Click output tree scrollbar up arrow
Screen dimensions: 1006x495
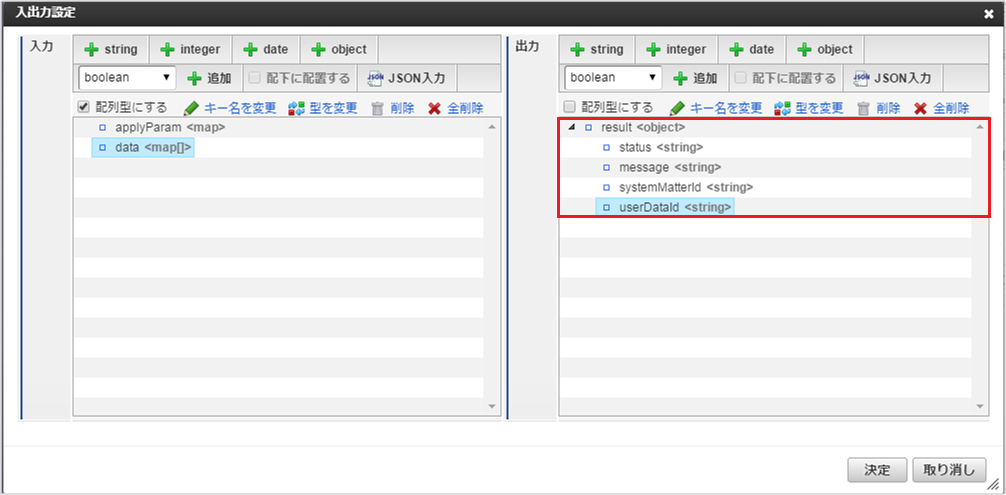point(979,127)
